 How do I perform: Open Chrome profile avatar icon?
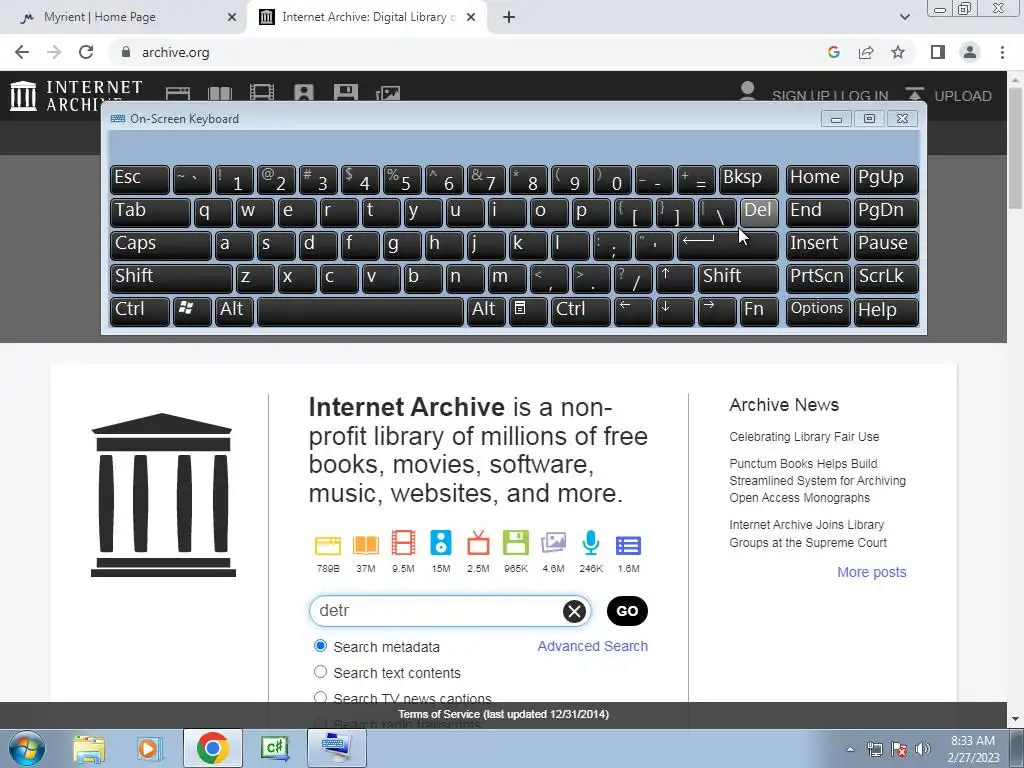tap(970, 52)
